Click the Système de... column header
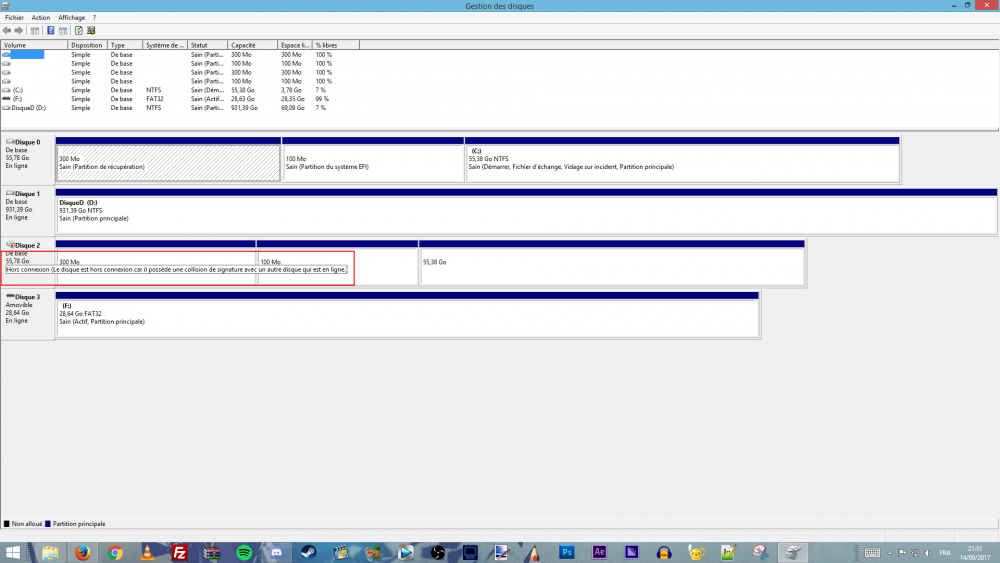 tap(165, 45)
